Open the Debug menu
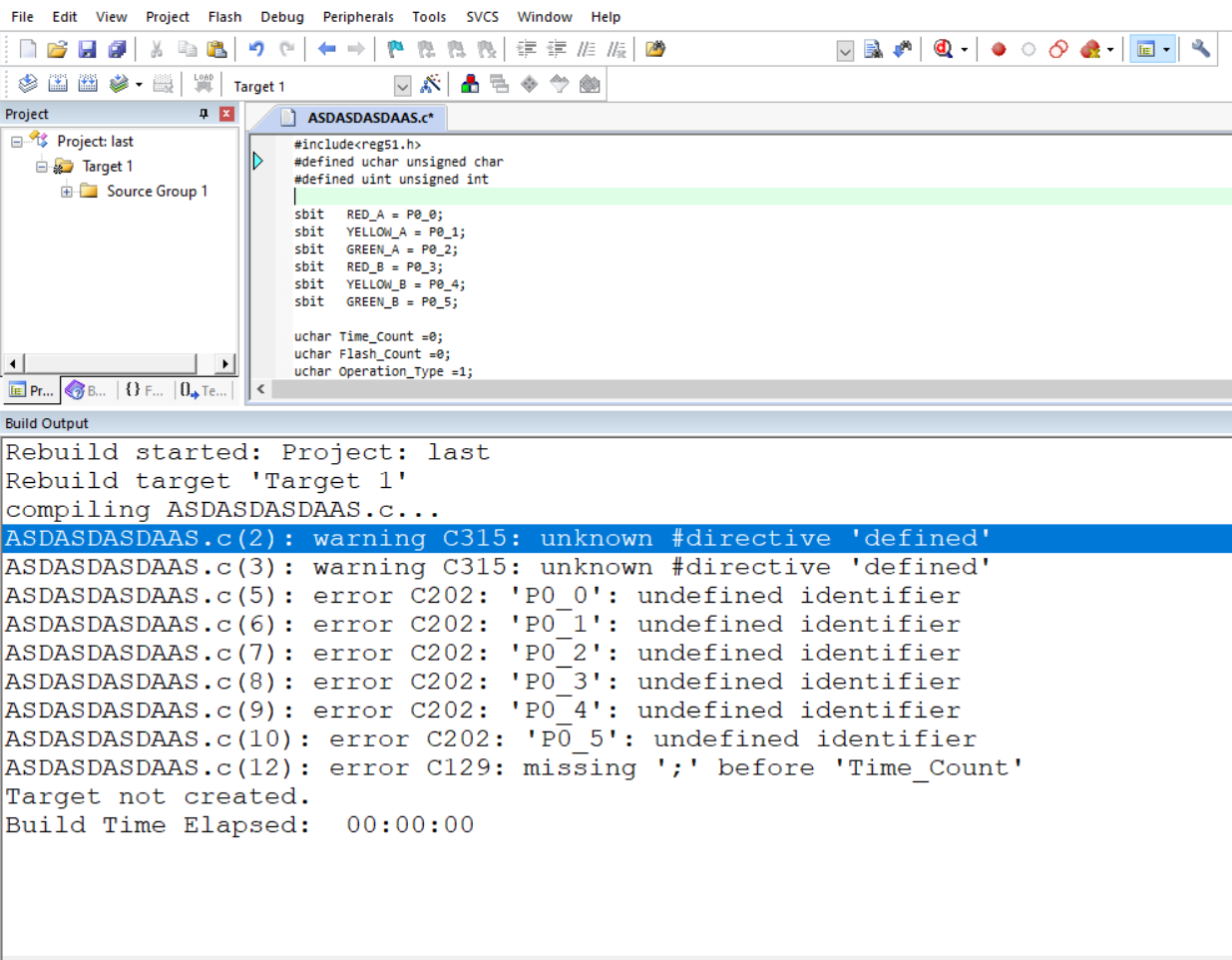 pos(282,17)
